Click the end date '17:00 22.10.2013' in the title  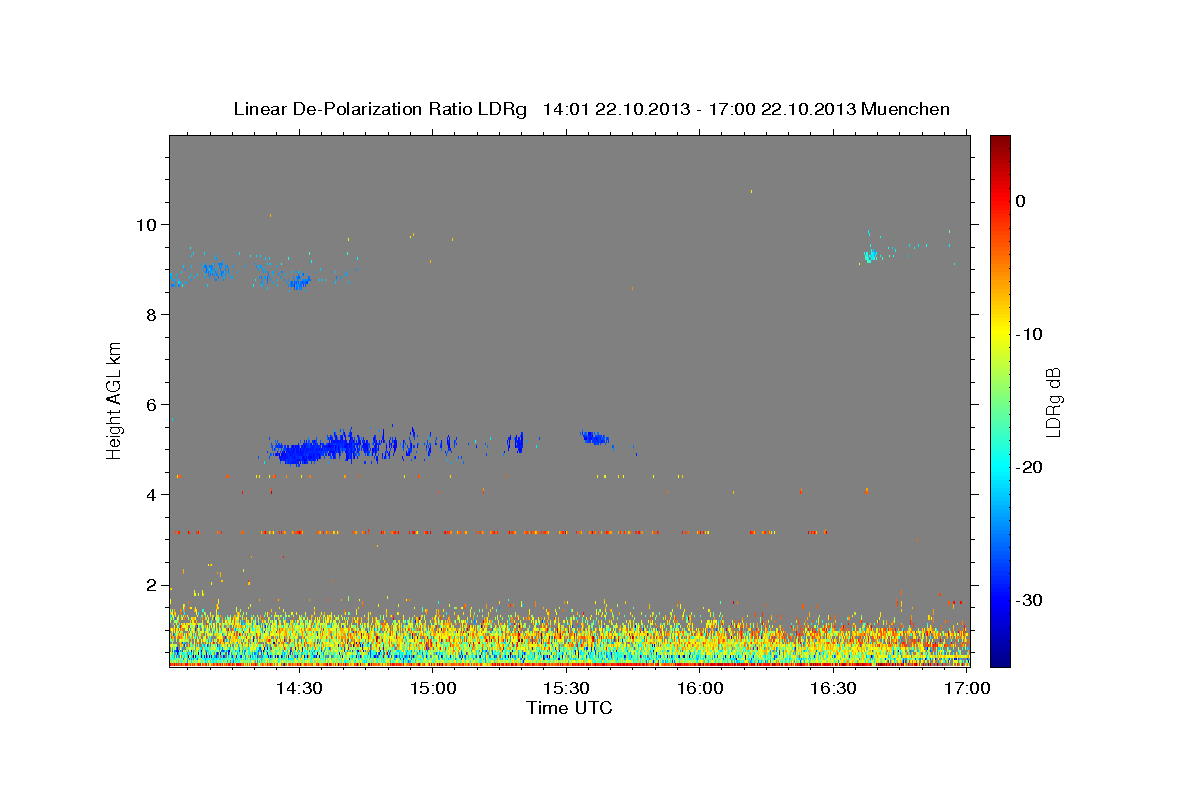(784, 109)
